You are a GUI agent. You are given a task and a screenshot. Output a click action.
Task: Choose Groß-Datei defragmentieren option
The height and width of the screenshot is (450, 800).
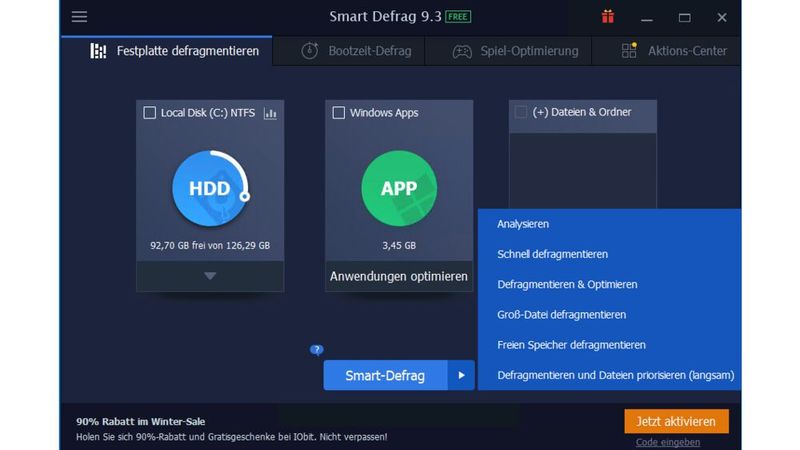click(609, 315)
